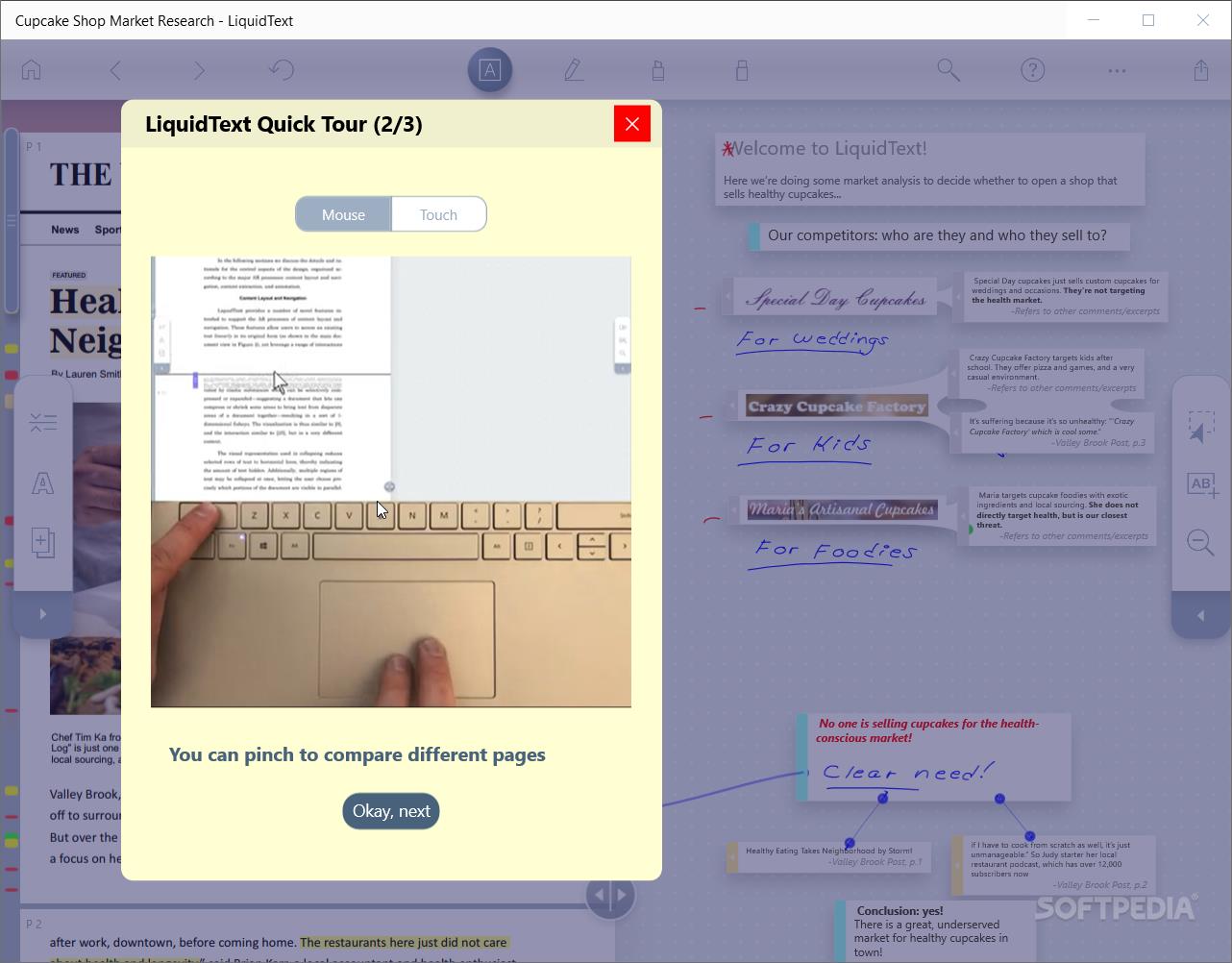Switch tour to Touch mode
This screenshot has width=1232, height=963.
coord(438,214)
